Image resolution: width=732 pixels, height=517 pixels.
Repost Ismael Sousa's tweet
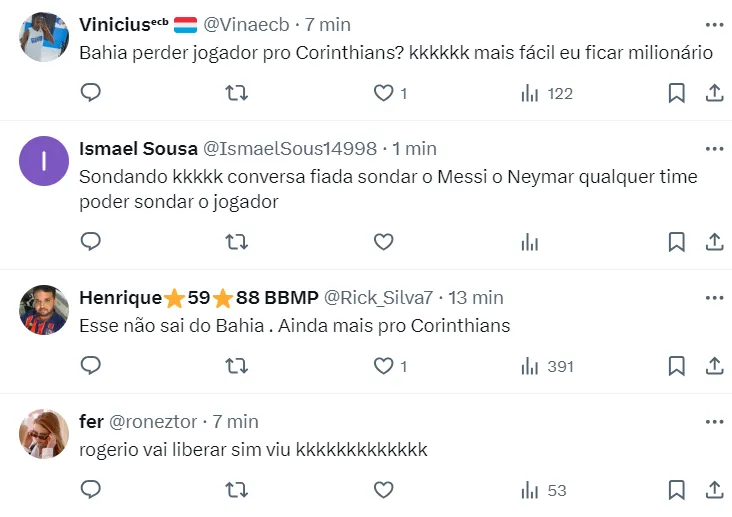237,241
